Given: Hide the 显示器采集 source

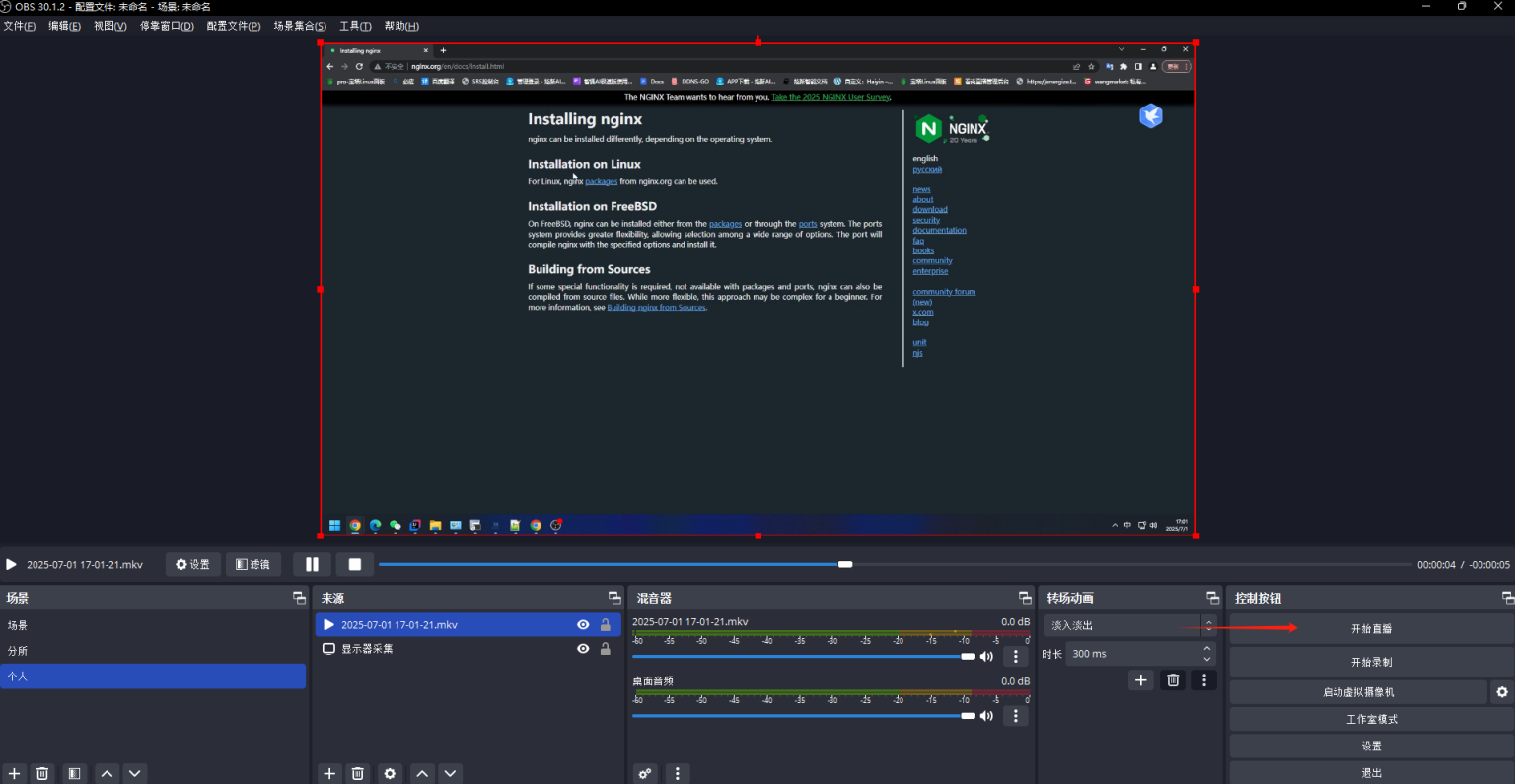Looking at the screenshot, I should tap(583, 649).
